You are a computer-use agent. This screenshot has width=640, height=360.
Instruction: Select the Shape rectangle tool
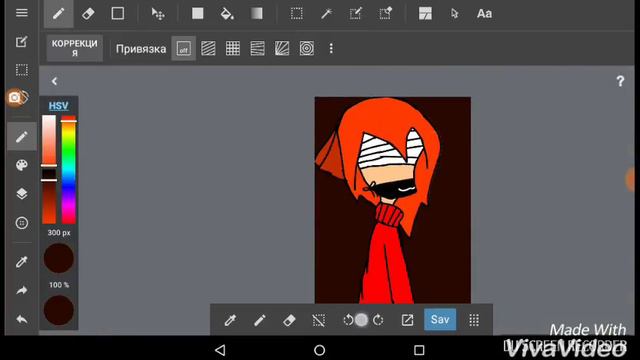(x=118, y=13)
